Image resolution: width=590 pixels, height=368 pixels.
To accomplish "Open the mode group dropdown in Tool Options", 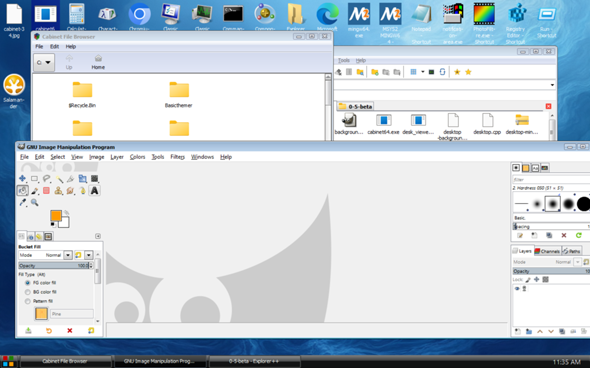I will tap(88, 255).
